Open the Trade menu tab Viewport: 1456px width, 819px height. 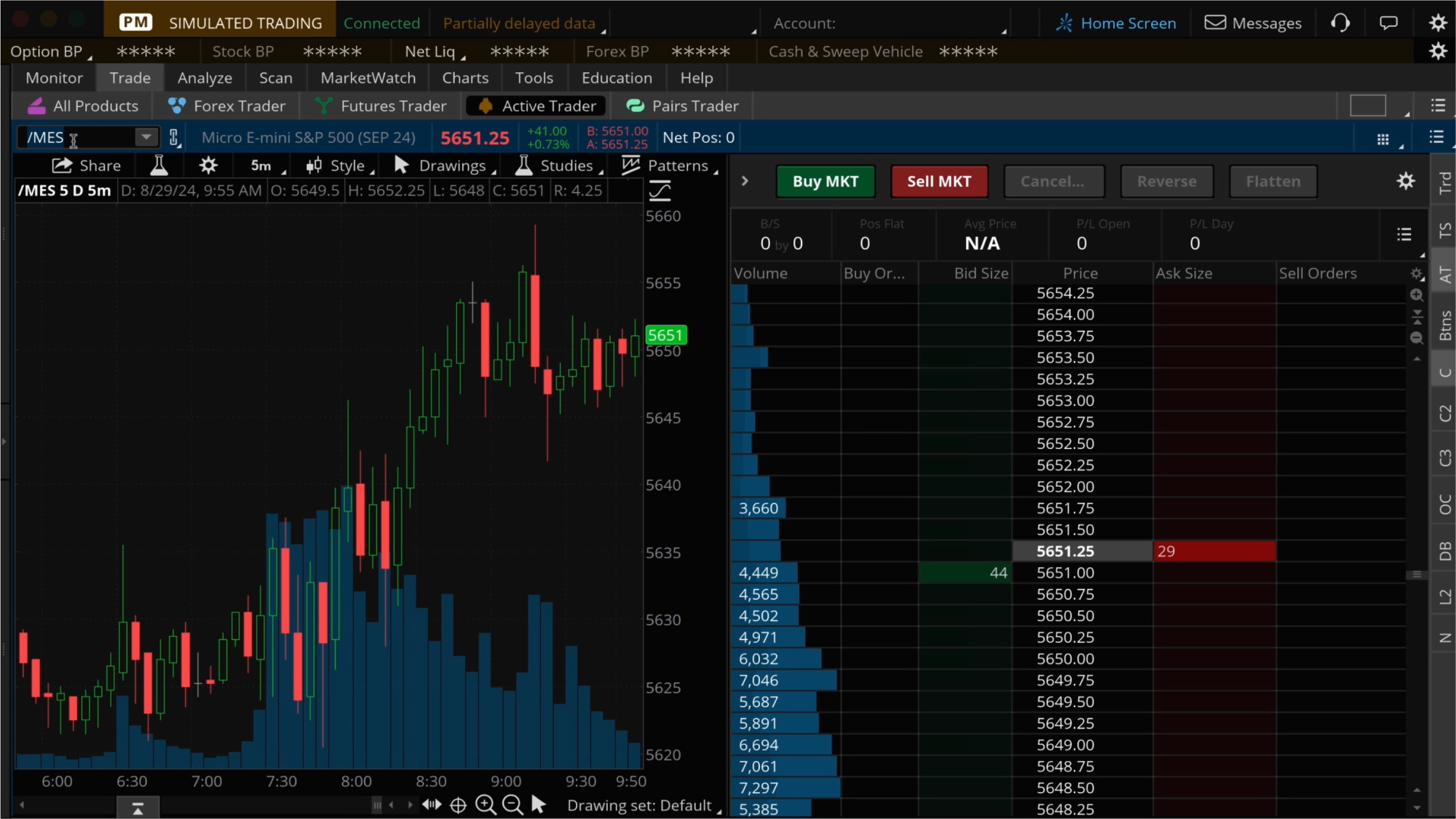click(130, 77)
